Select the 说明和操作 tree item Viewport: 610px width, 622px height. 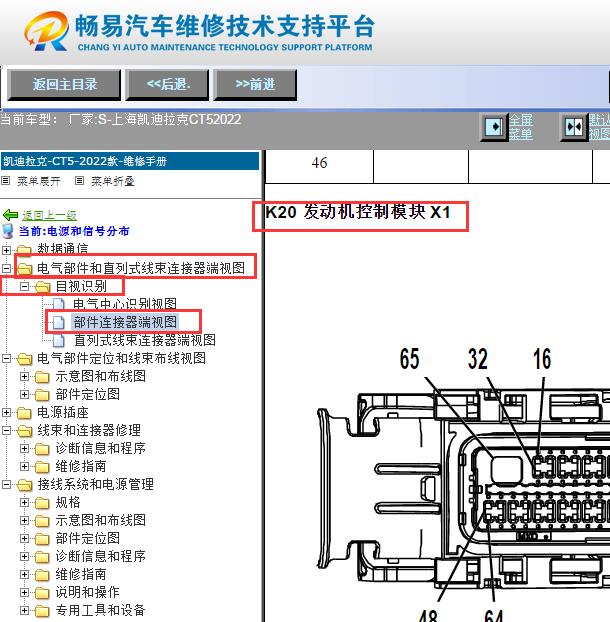coord(87,592)
